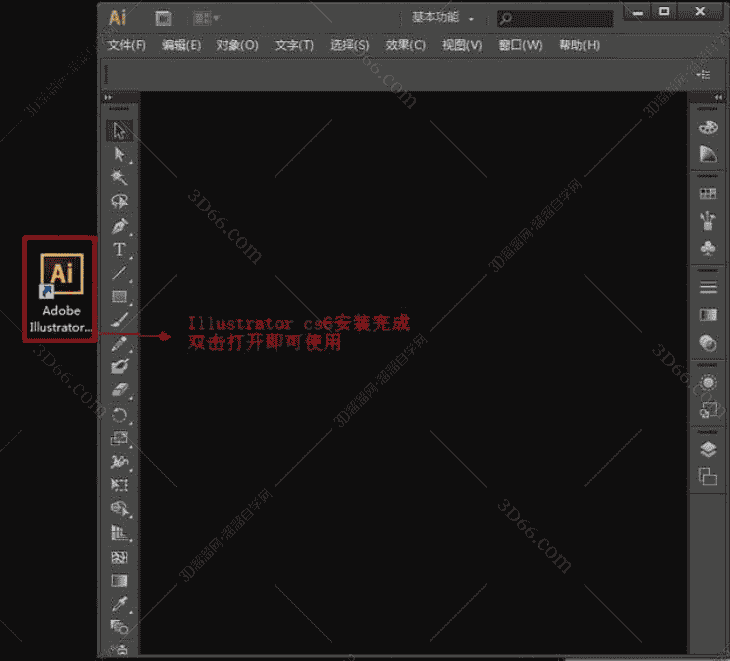Image resolution: width=730 pixels, height=661 pixels.
Task: Select the Magic Wand tool
Action: [120, 177]
